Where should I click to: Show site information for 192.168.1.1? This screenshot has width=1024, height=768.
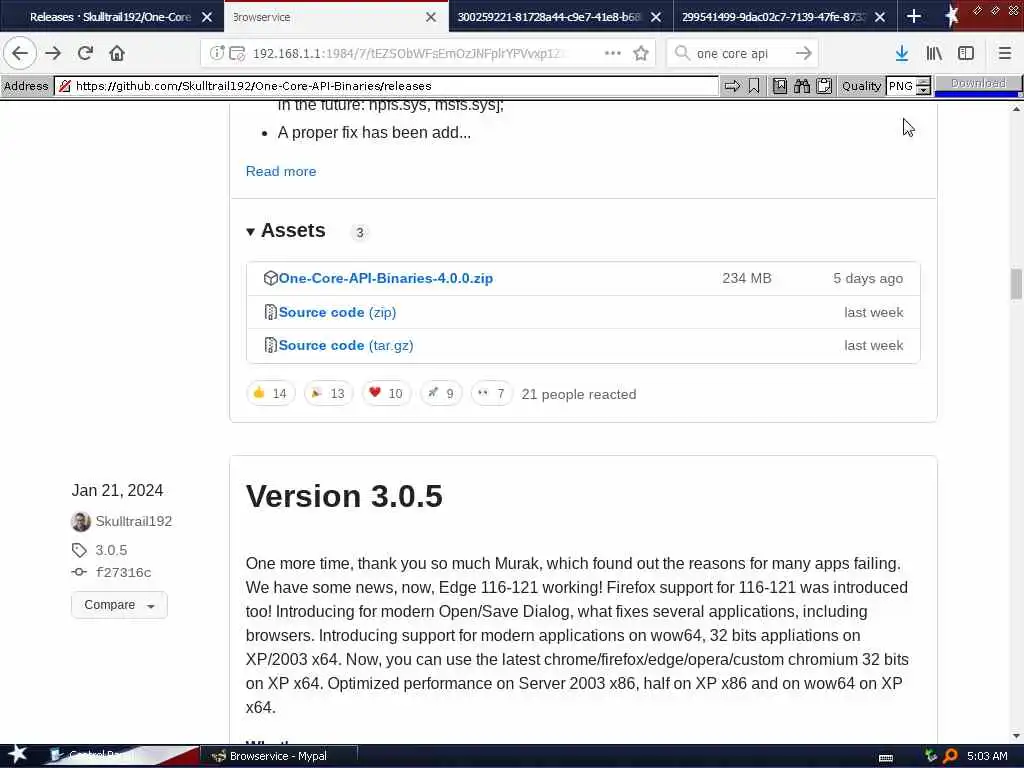pyautogui.click(x=217, y=53)
